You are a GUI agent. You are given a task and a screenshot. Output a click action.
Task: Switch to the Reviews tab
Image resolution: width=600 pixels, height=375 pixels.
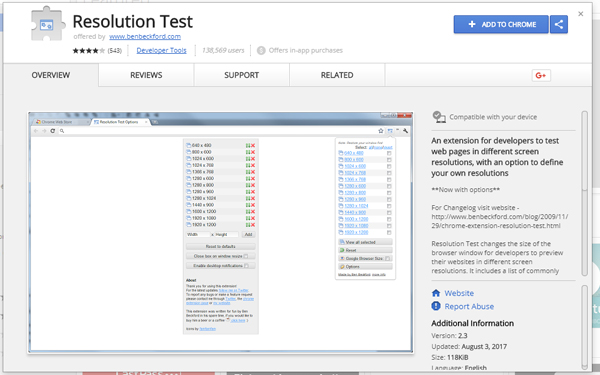tap(146, 75)
